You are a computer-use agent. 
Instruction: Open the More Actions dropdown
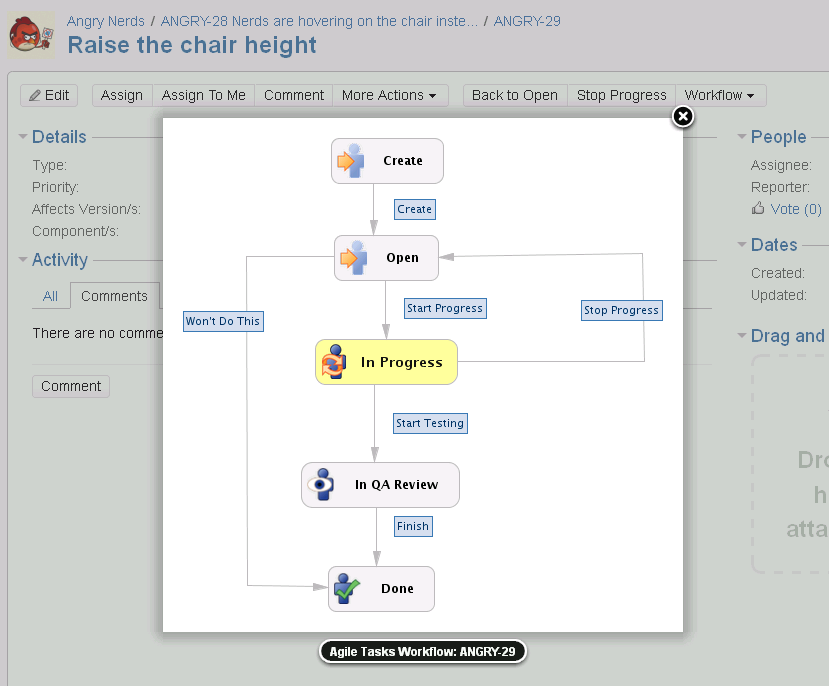pos(390,96)
